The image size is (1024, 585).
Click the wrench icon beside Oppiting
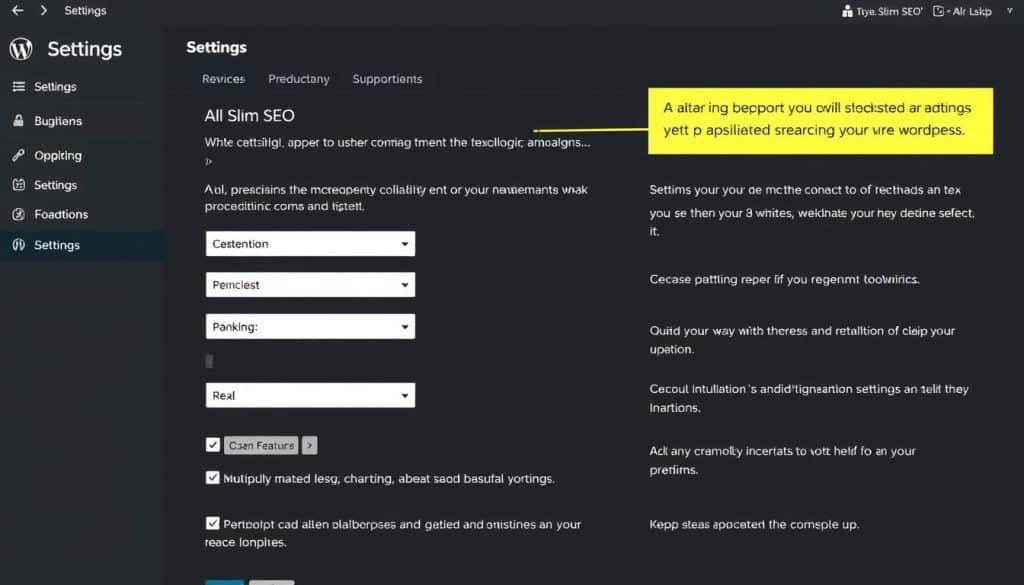(x=18, y=155)
